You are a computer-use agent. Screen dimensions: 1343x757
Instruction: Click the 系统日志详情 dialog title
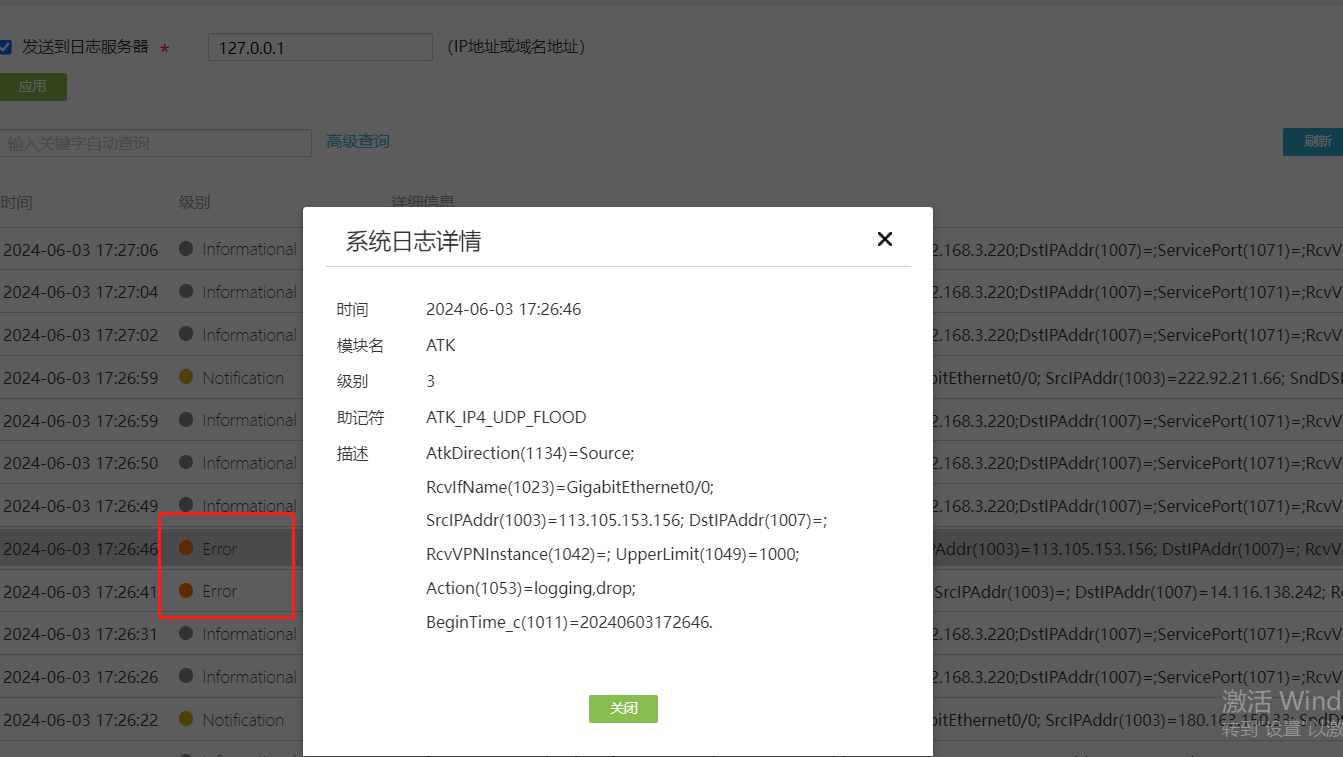point(413,241)
